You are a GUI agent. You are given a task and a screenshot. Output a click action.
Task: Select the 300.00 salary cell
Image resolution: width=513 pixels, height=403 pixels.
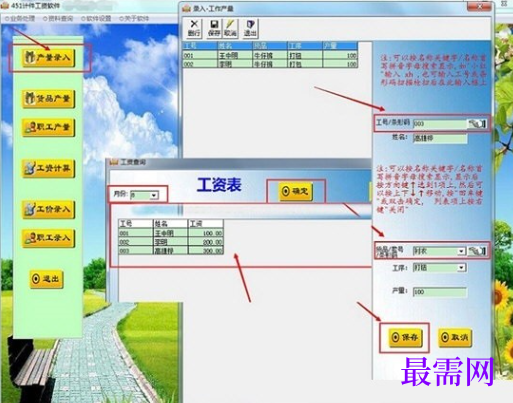(x=205, y=250)
